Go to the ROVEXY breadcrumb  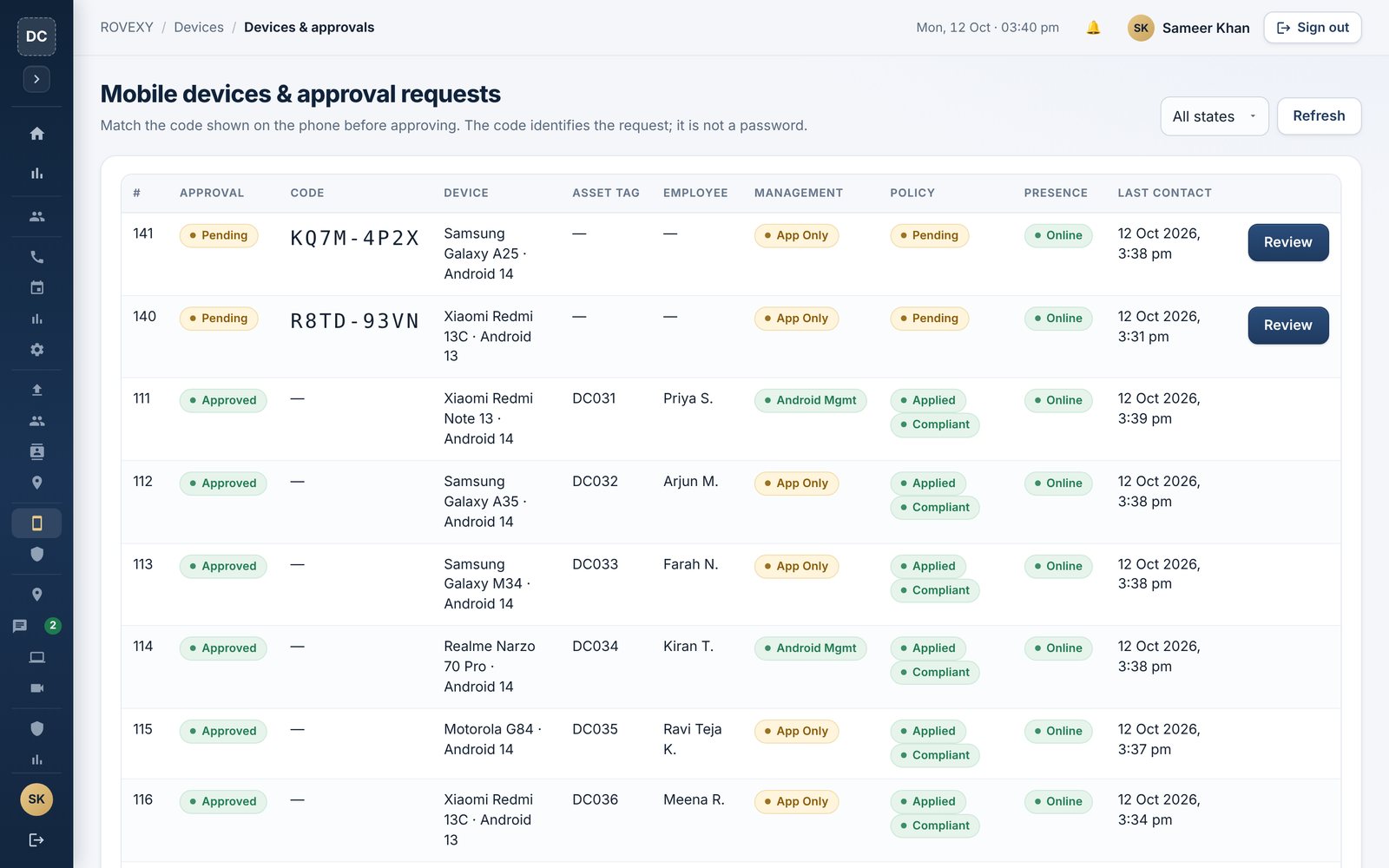(x=127, y=28)
